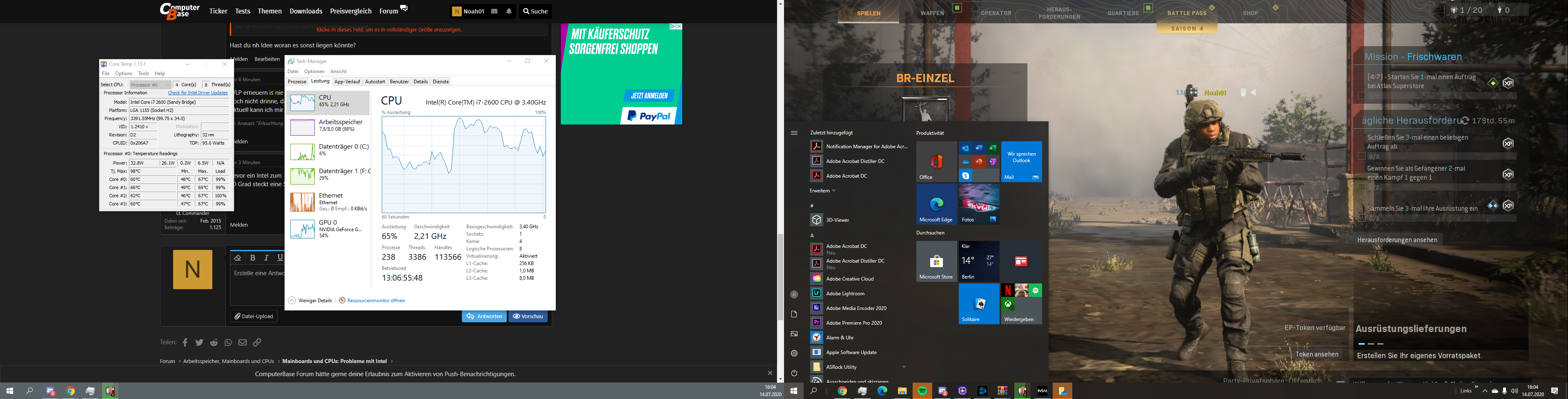
Task: Dismiss the push notification banner
Action: [x=770, y=373]
